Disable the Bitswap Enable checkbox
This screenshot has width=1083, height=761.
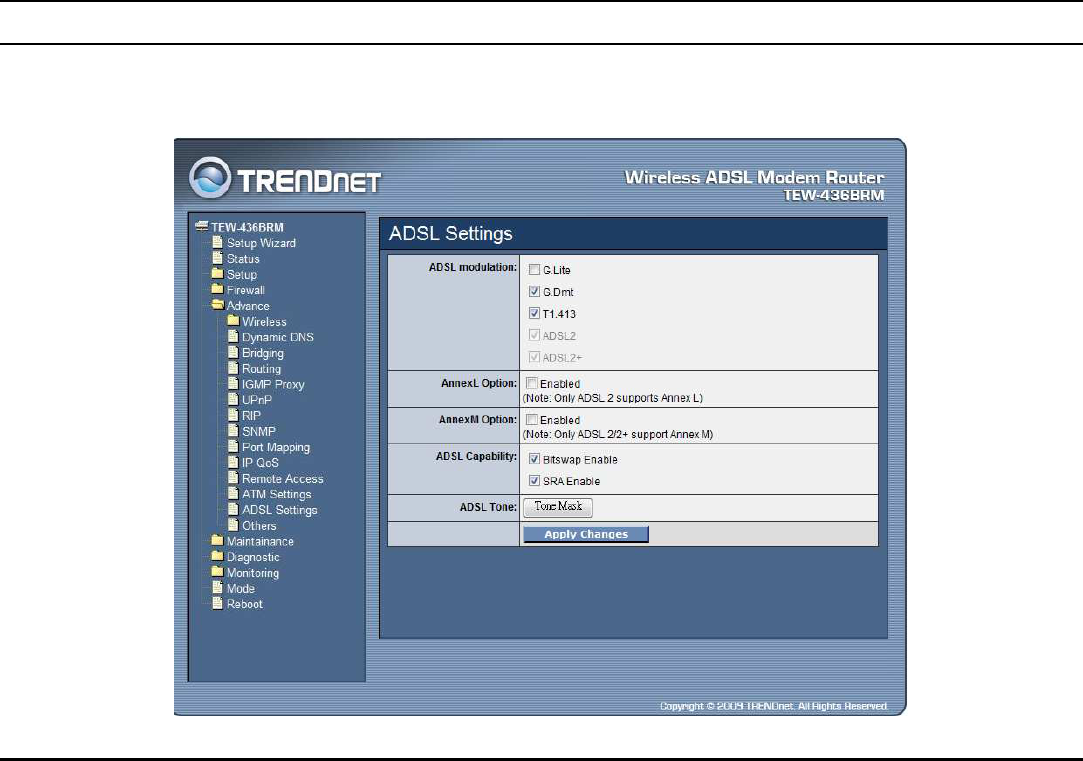[534, 459]
